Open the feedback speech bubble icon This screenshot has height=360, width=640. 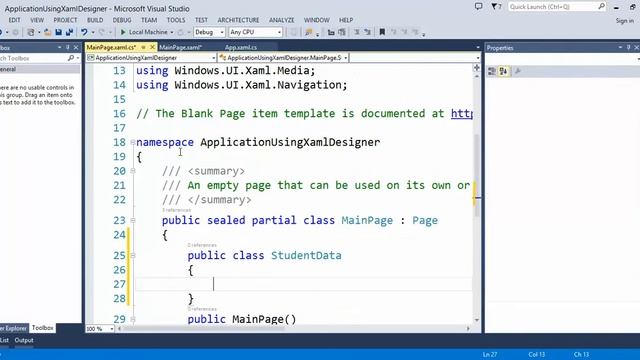478,7
